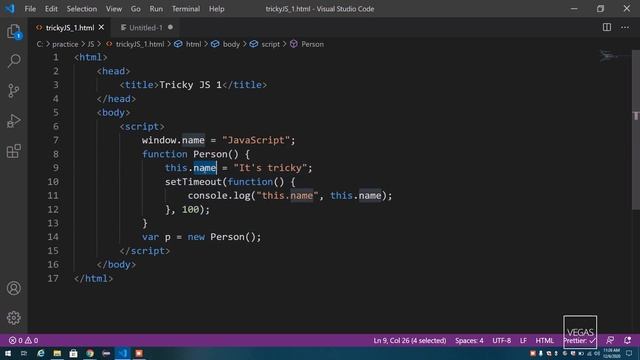640x360 pixels.
Task: Click the volume icon in system tray
Action: coord(597,353)
